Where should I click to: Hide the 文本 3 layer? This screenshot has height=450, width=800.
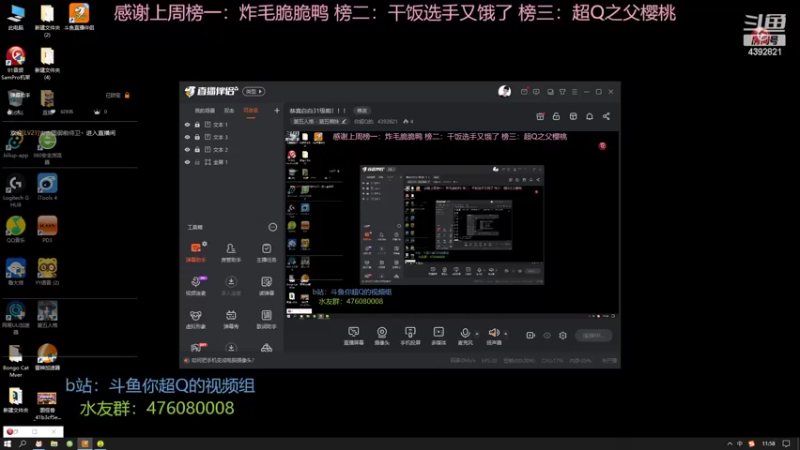pyautogui.click(x=187, y=137)
